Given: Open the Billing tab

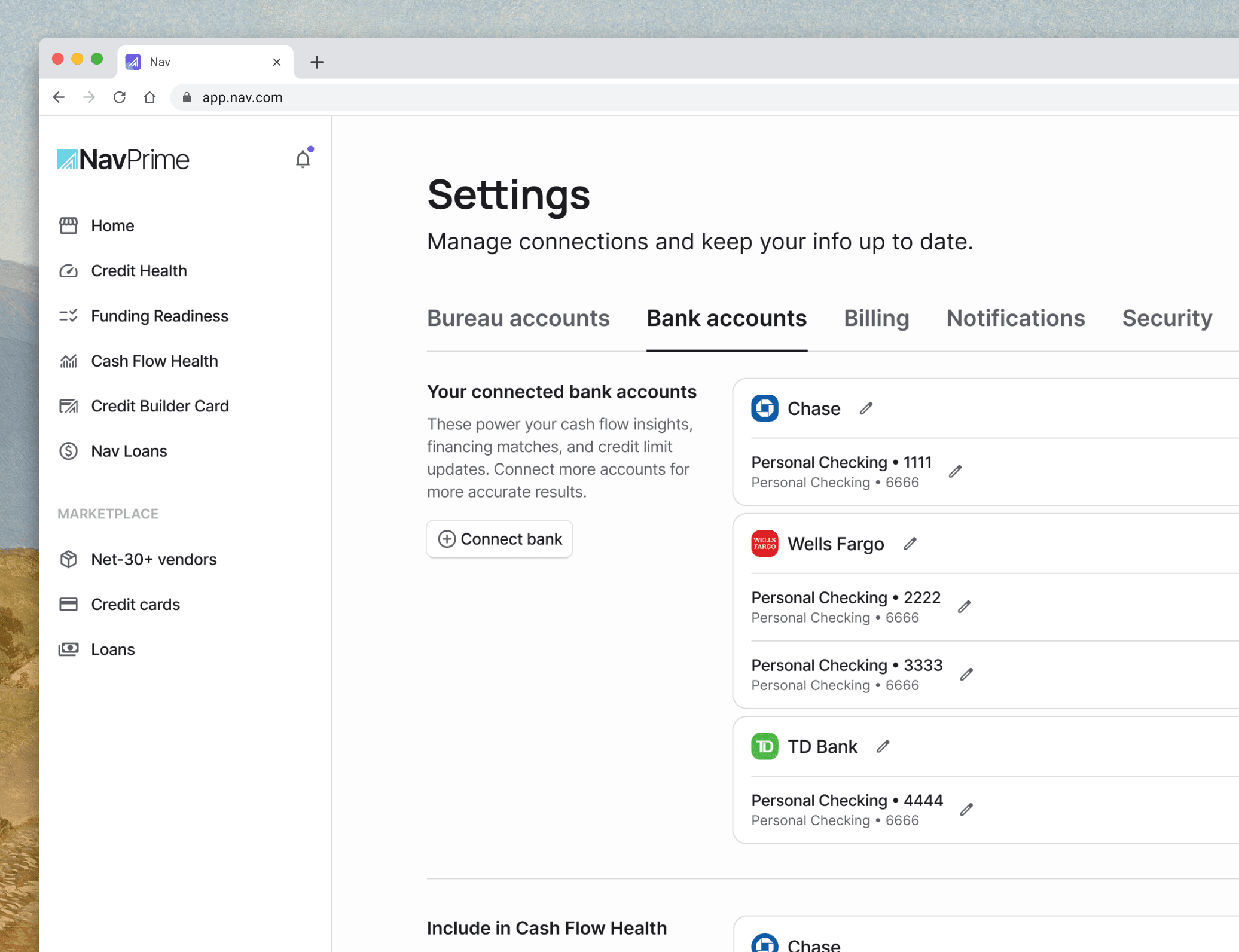Looking at the screenshot, I should point(877,318).
